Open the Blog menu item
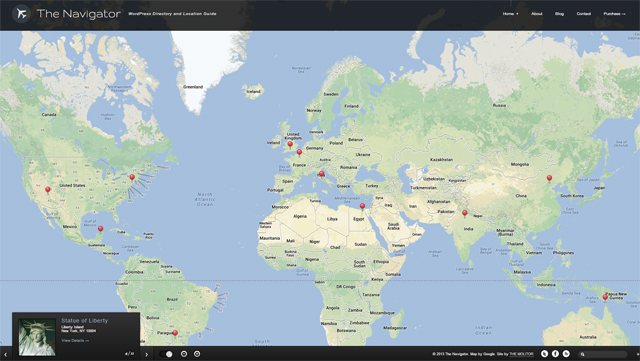The height and width of the screenshot is (361, 640). (x=559, y=14)
